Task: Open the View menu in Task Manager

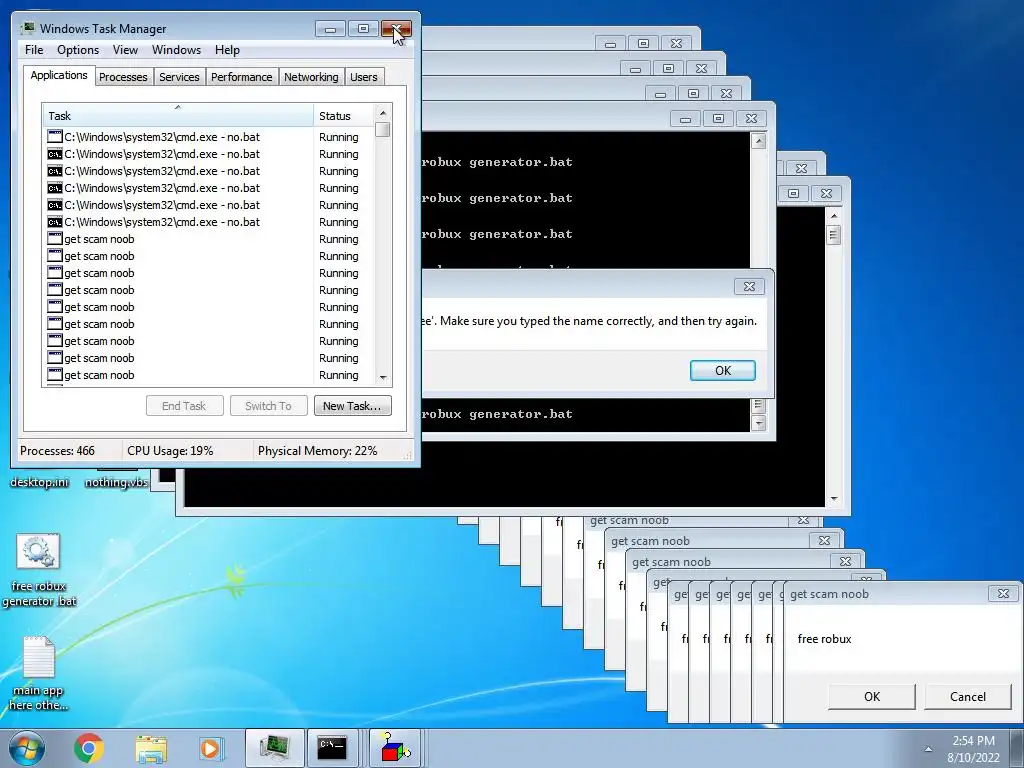Action: click(x=125, y=50)
